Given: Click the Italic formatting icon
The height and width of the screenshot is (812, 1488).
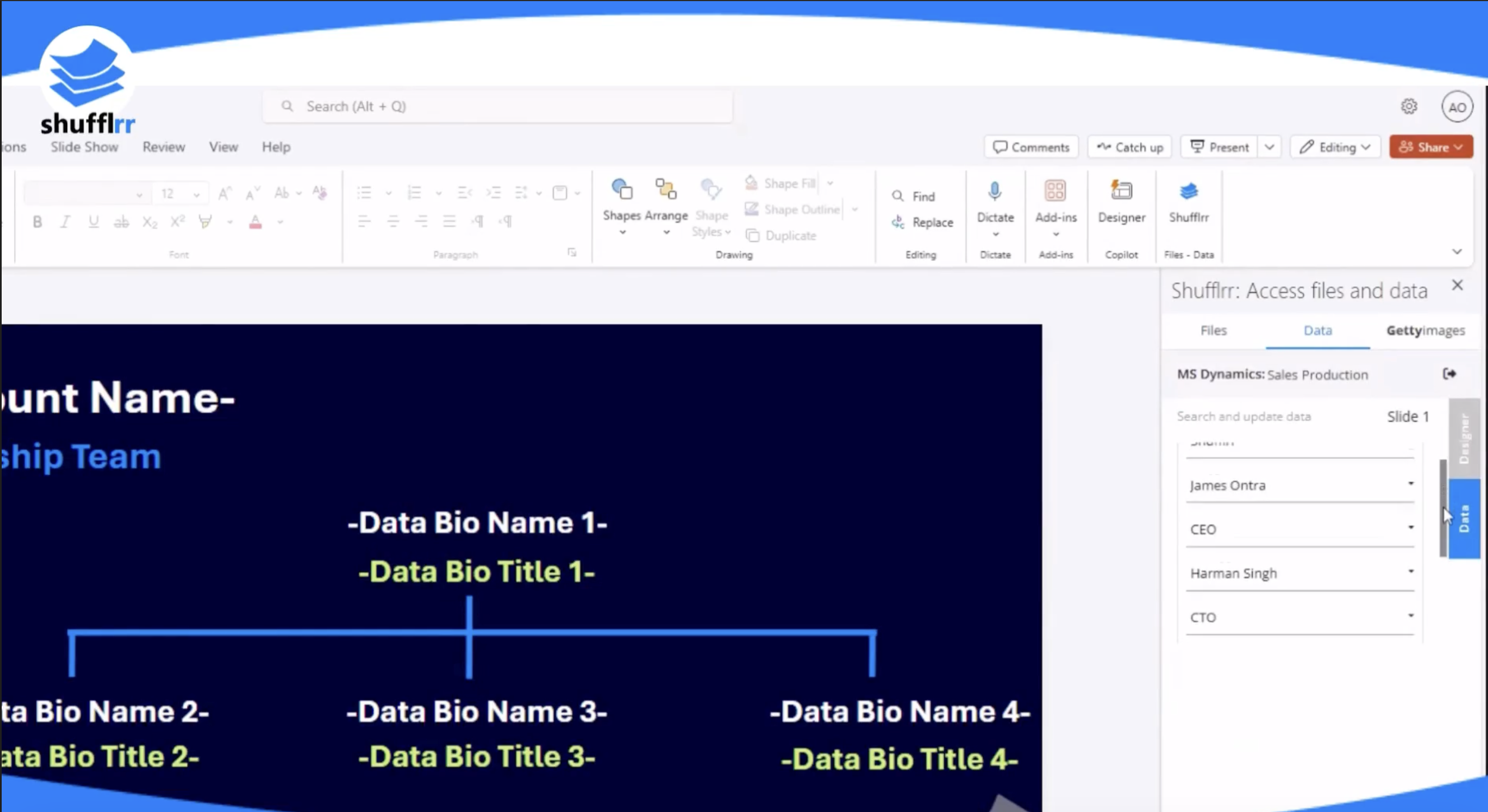Looking at the screenshot, I should click(x=66, y=222).
